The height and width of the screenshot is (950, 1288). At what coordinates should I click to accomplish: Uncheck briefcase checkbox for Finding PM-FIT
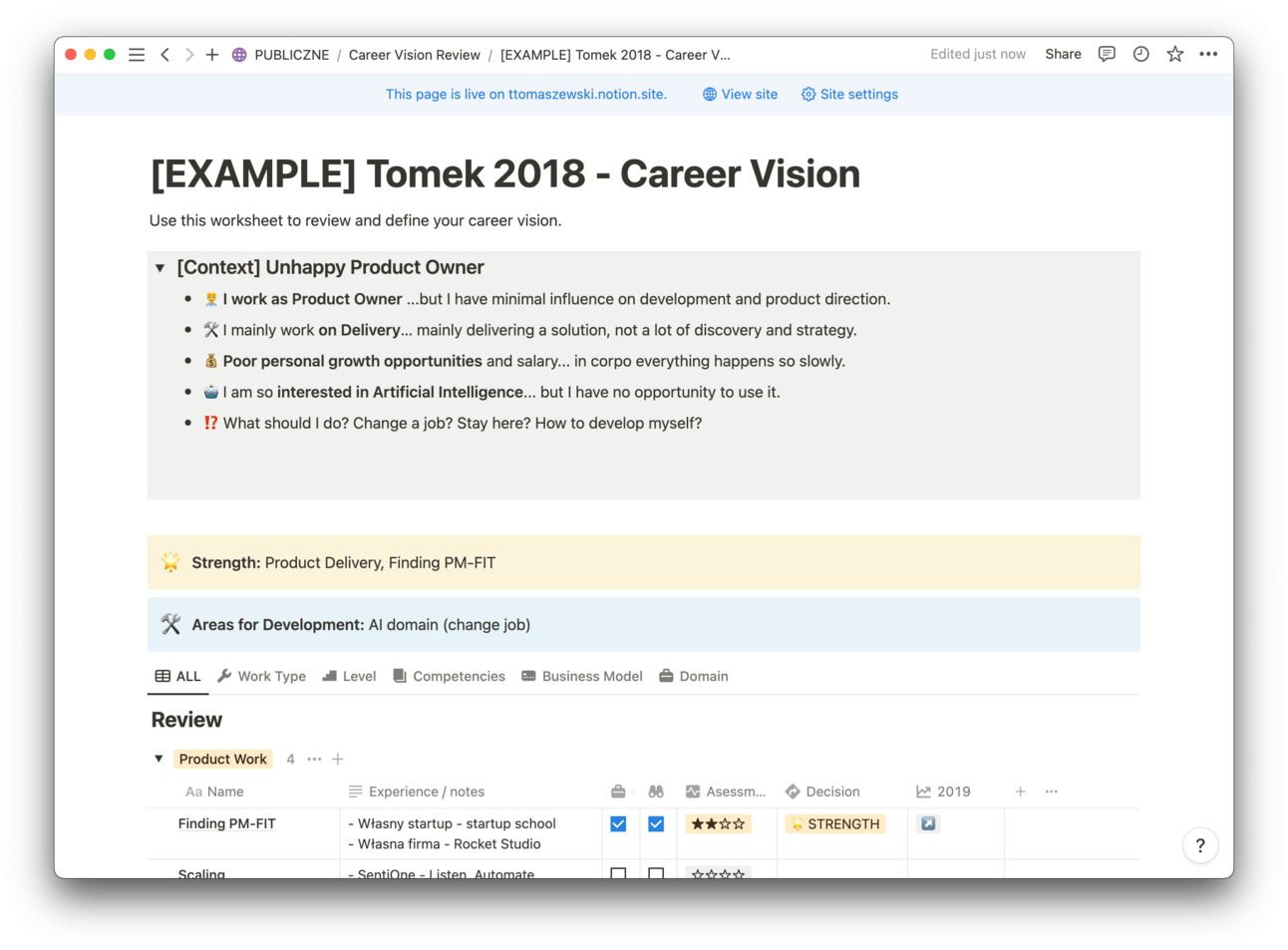[618, 823]
